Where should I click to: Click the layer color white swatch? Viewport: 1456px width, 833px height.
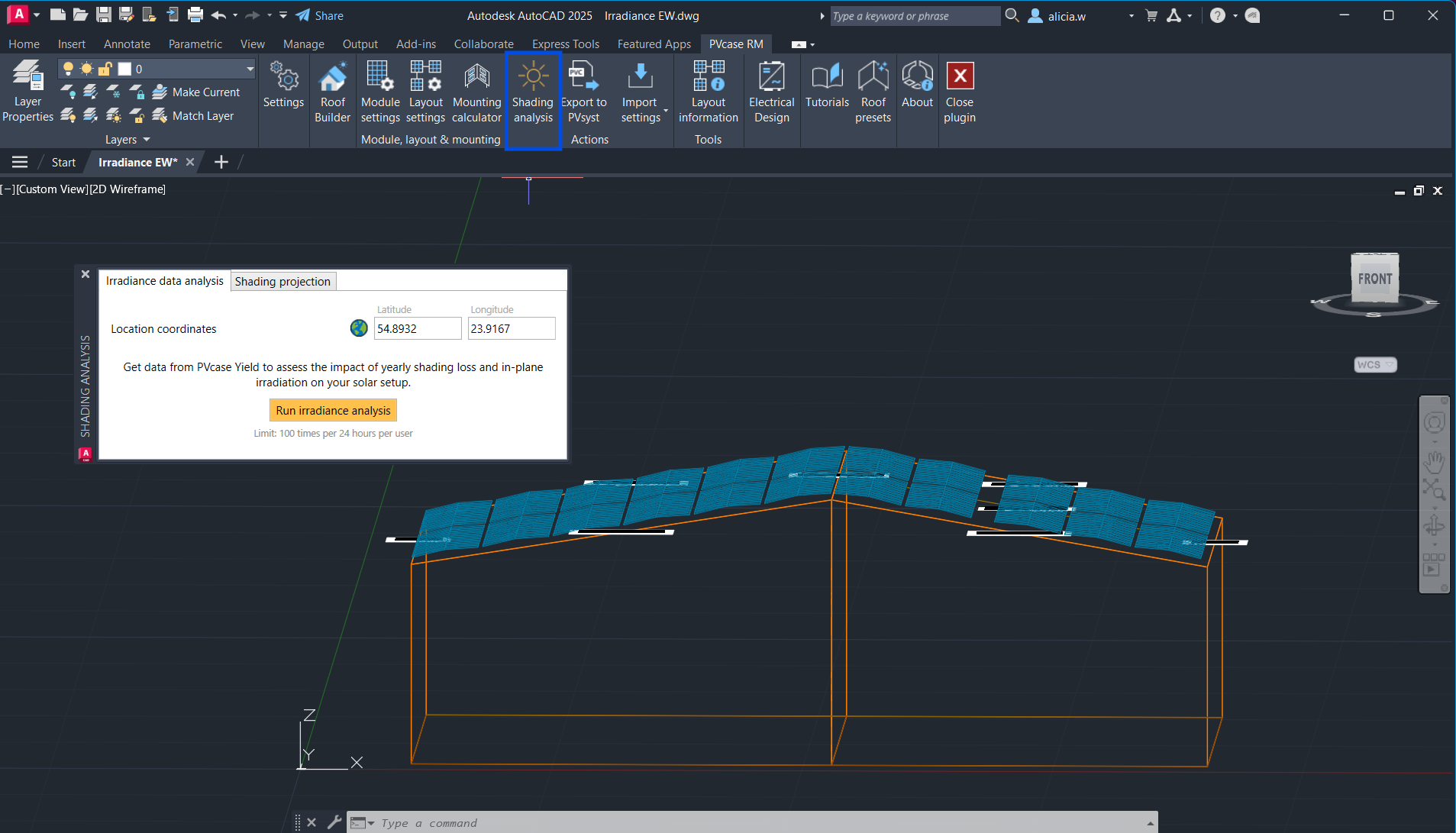[124, 69]
